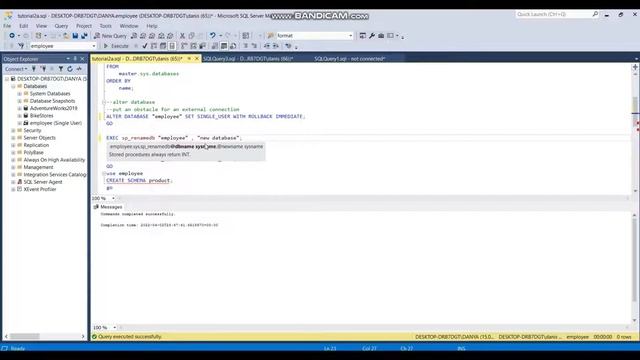Expand the Management folder
Screen dimensions: 640x360
[x=13, y=167]
